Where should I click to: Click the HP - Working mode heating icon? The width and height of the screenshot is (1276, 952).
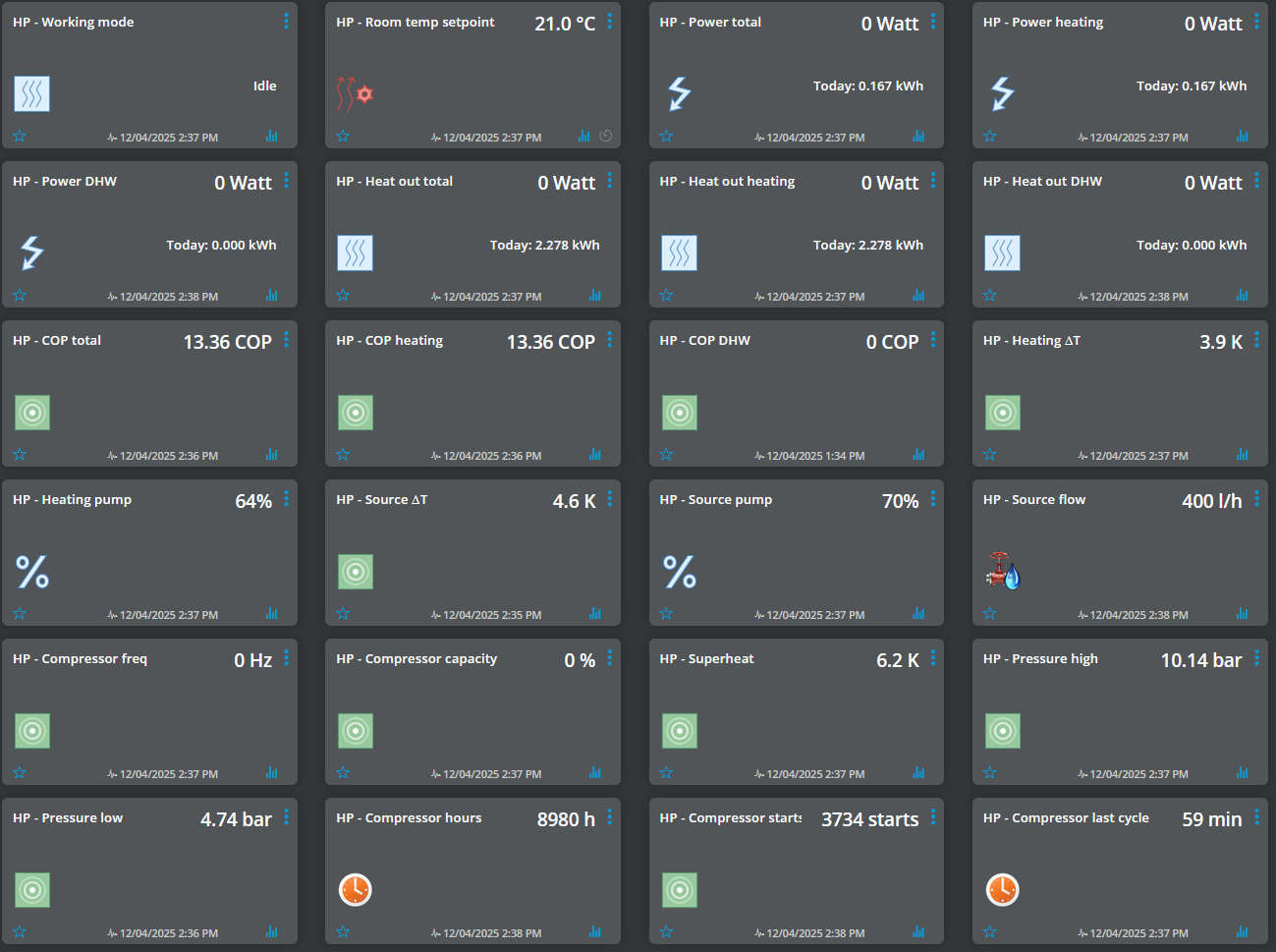pos(31,94)
